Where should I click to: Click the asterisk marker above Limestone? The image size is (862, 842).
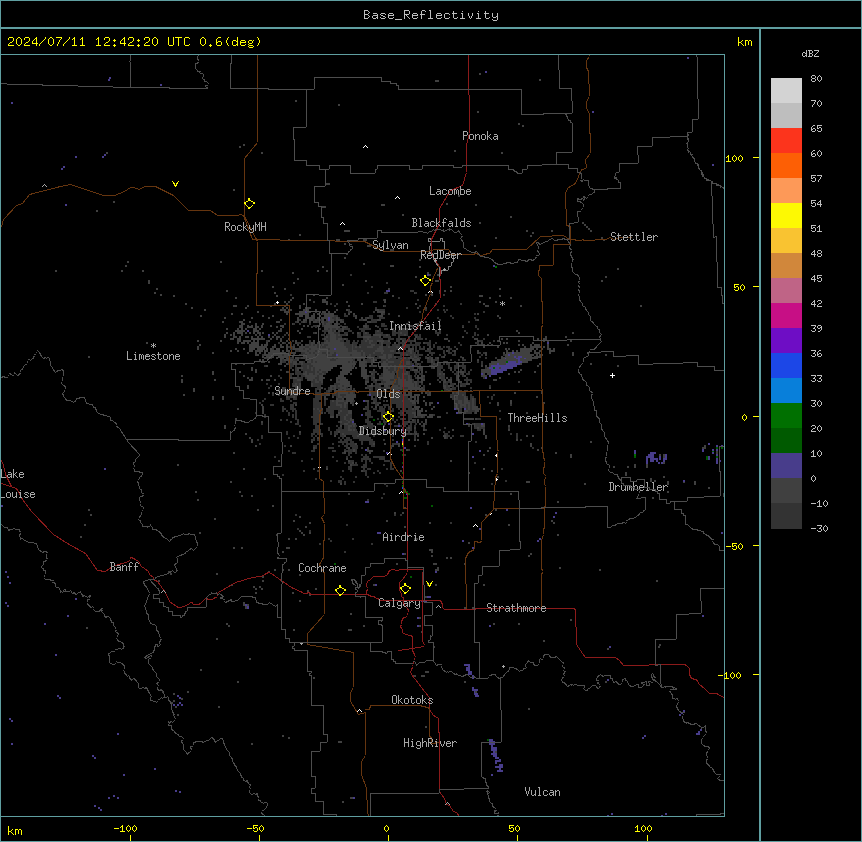coord(153,345)
